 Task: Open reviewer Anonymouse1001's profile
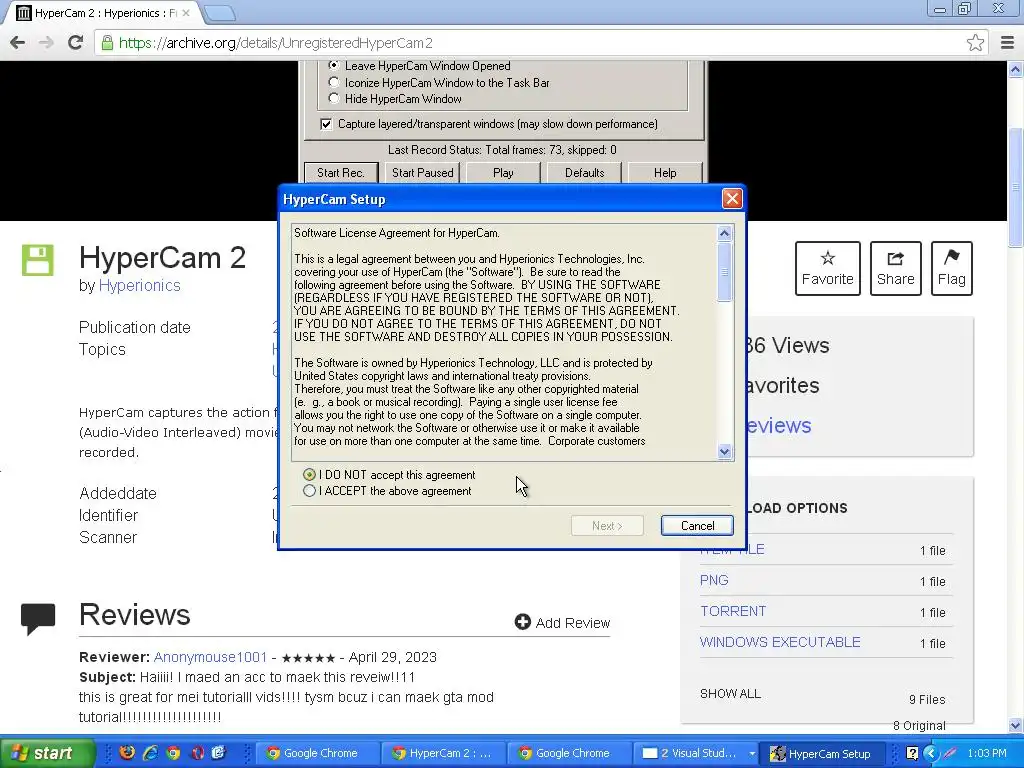[210, 657]
